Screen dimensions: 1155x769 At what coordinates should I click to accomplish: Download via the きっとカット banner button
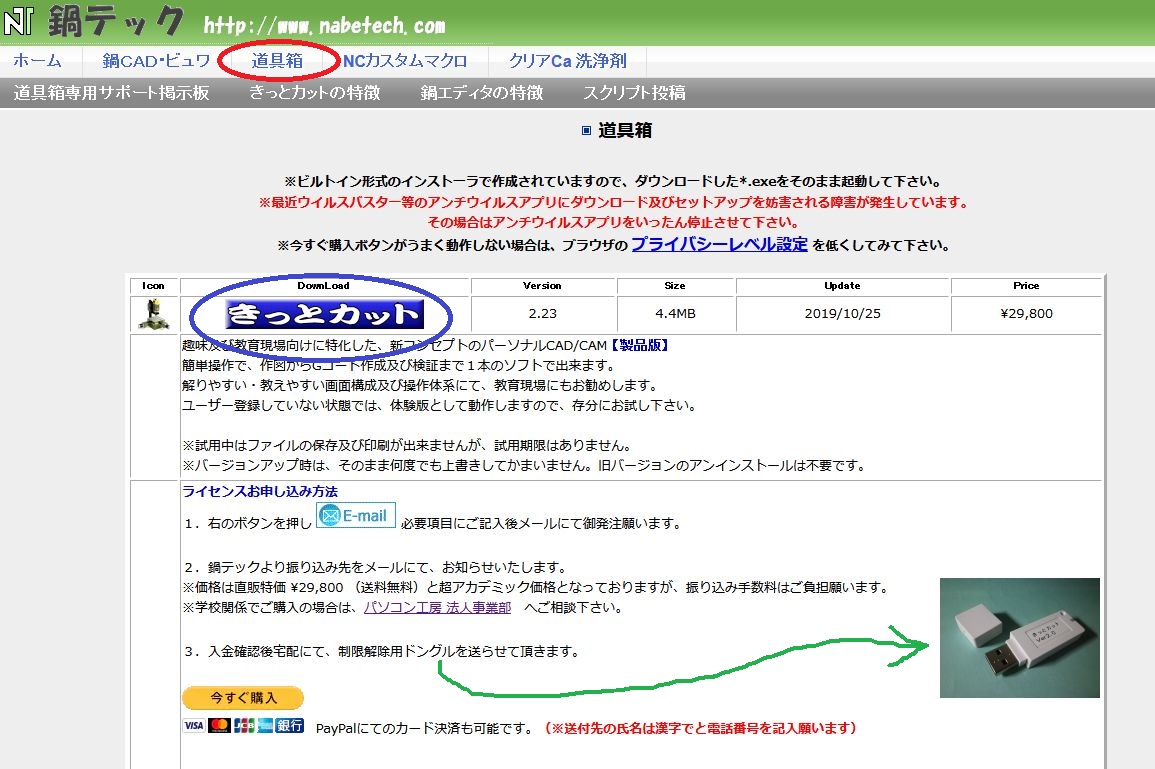pyautogui.click(x=325, y=315)
